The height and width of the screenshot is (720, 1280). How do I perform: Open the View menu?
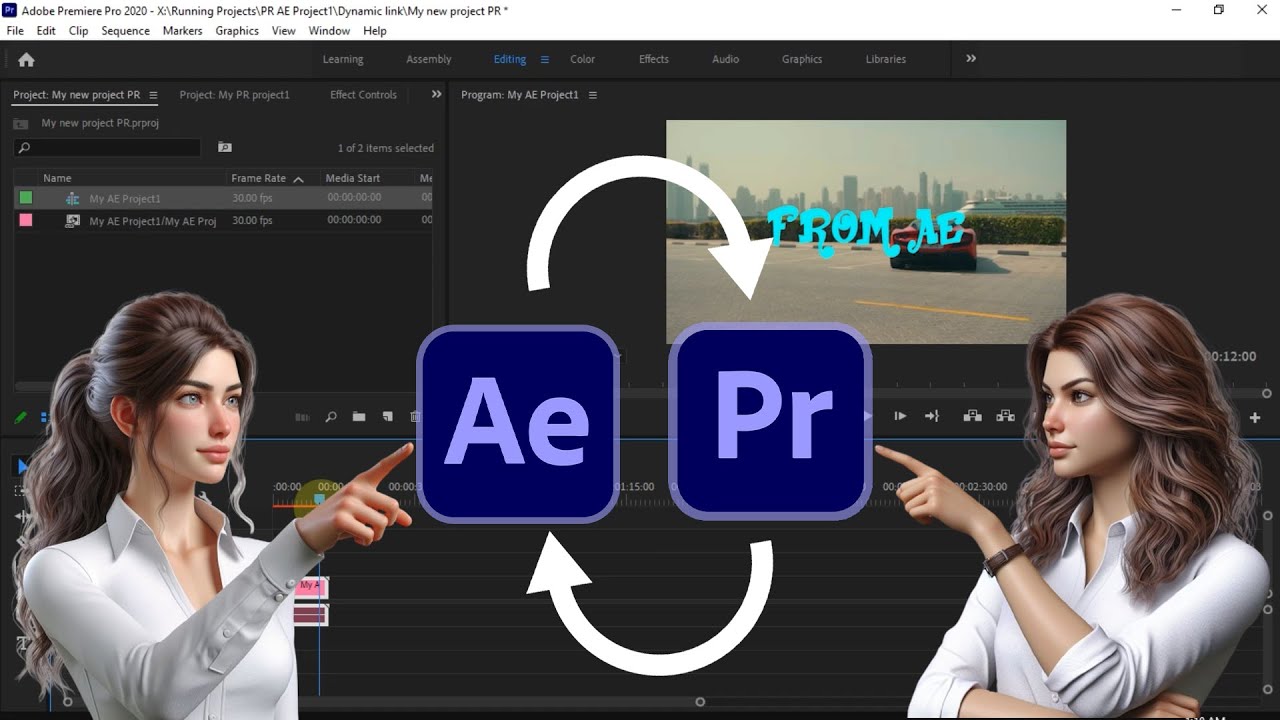click(x=283, y=31)
